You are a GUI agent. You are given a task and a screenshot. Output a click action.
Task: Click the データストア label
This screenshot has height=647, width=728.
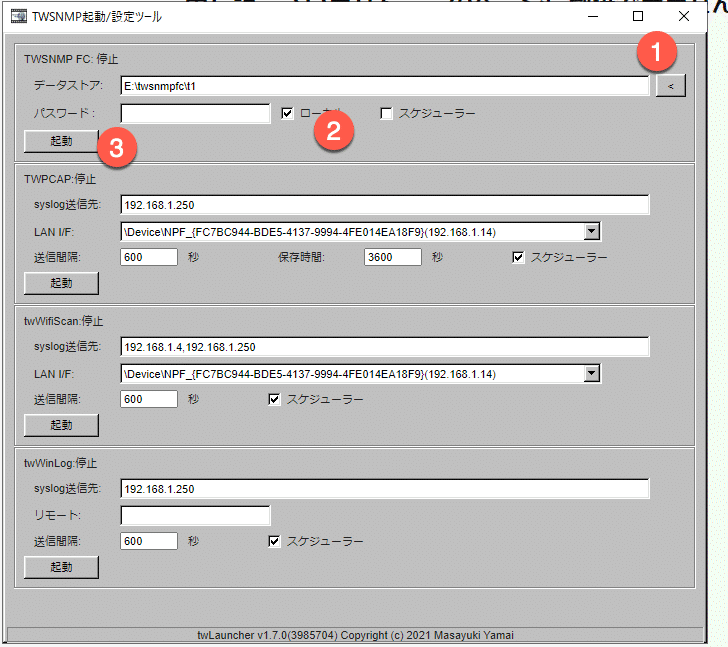pos(68,85)
